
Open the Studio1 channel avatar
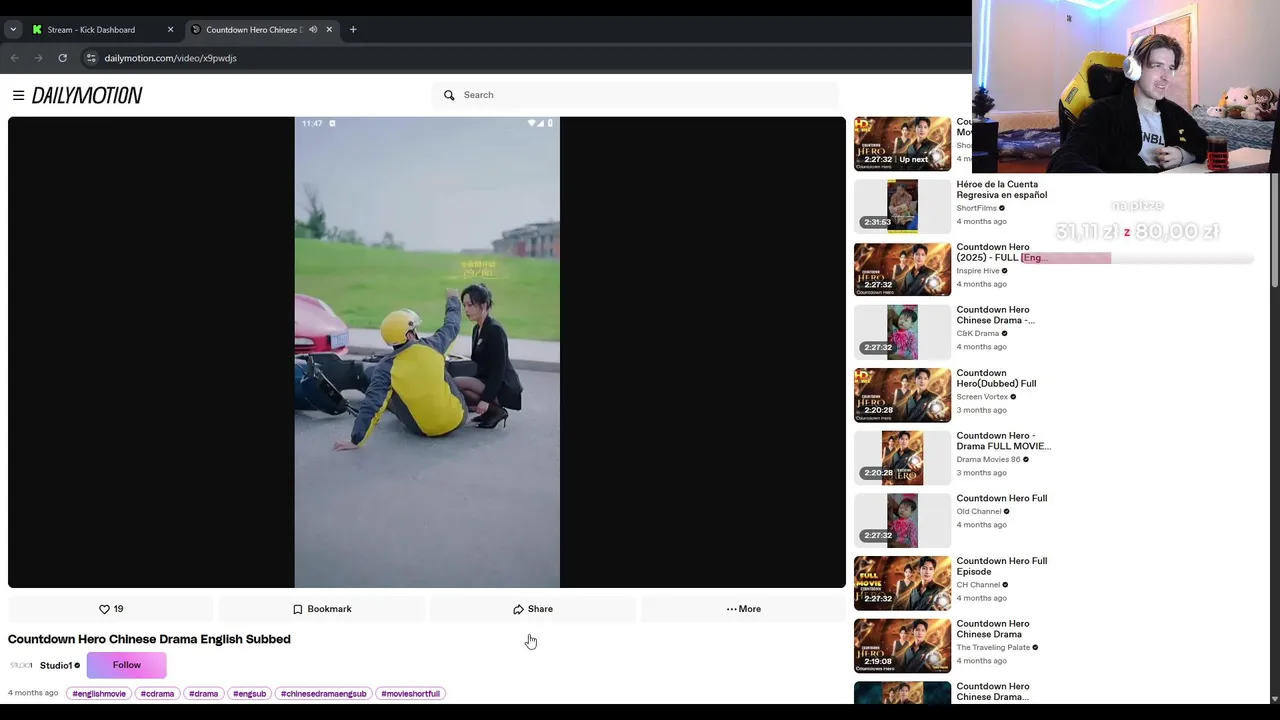pyautogui.click(x=21, y=665)
